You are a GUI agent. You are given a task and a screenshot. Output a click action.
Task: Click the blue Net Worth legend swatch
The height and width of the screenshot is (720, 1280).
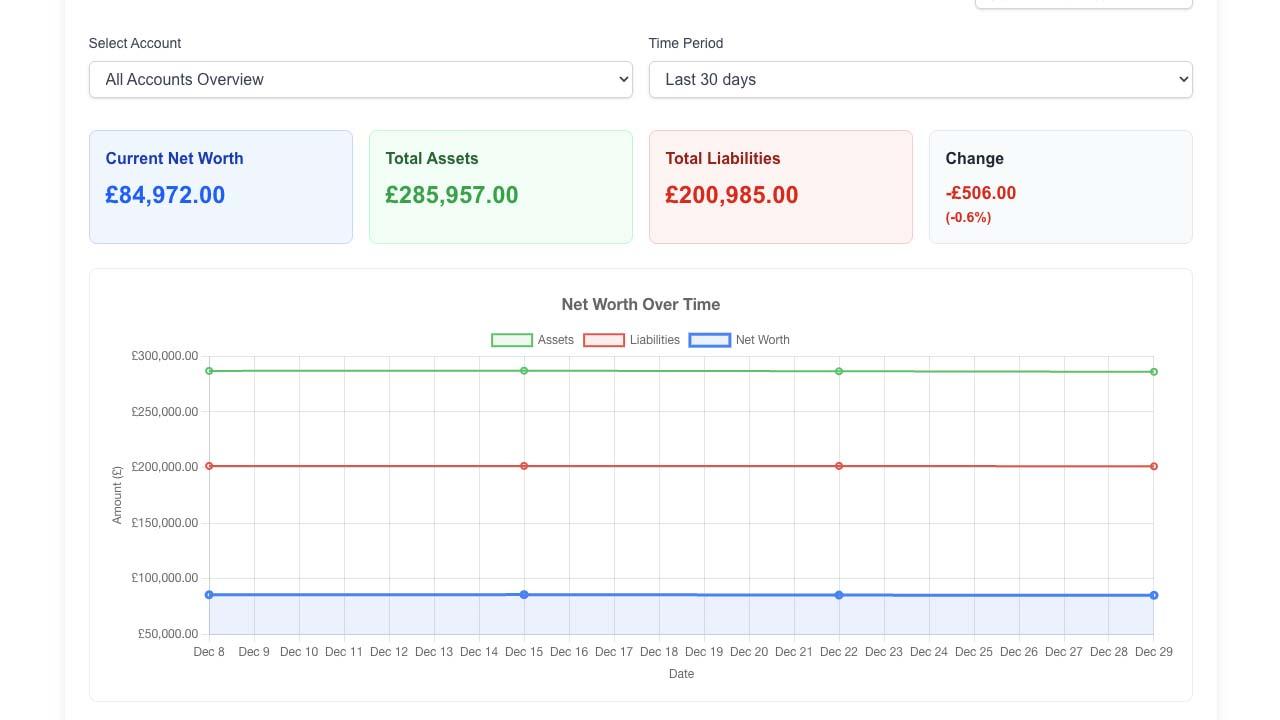pos(710,339)
